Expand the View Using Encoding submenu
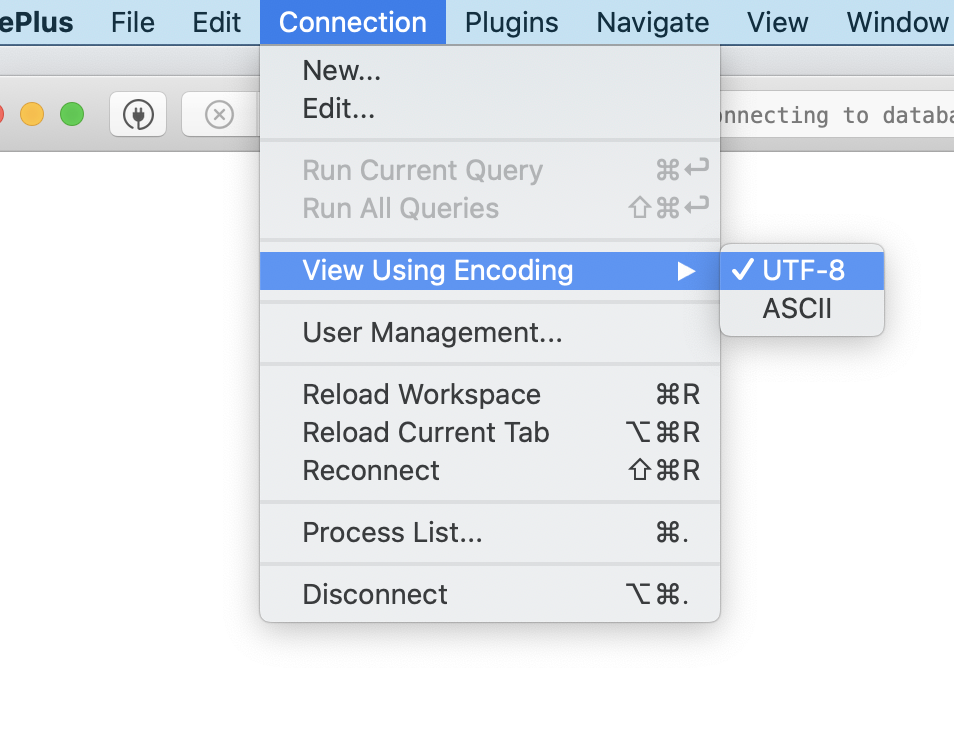The height and width of the screenshot is (736, 954). [438, 270]
